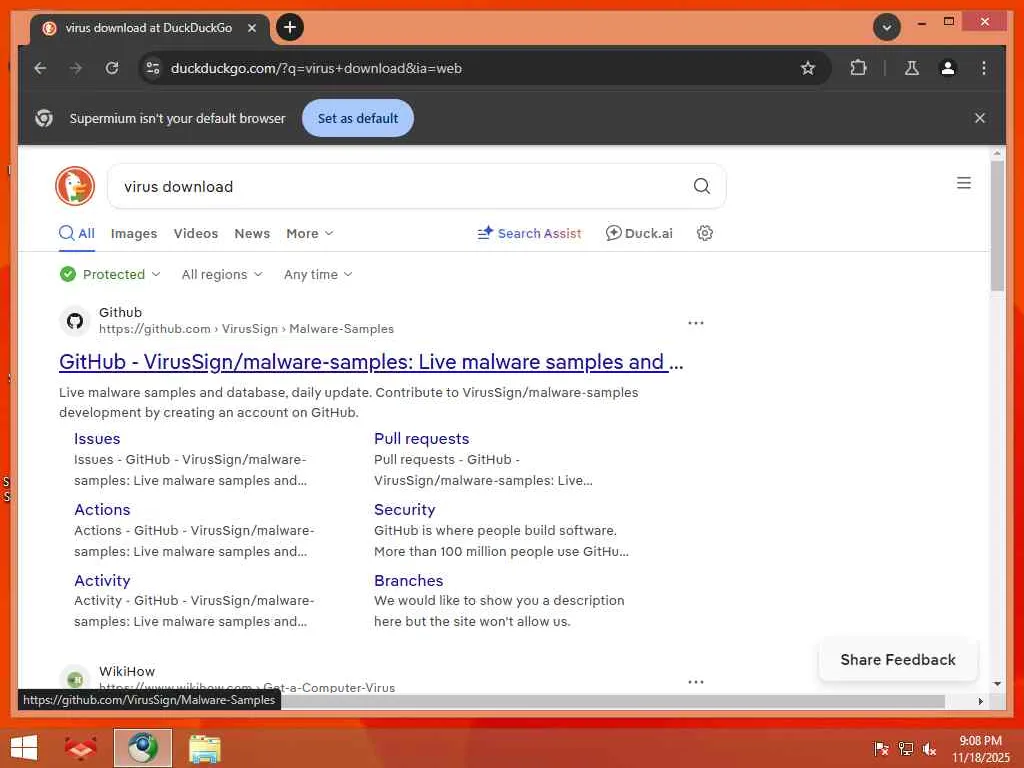Image resolution: width=1024 pixels, height=768 pixels.
Task: Click the forward navigation arrow
Action: [76, 68]
